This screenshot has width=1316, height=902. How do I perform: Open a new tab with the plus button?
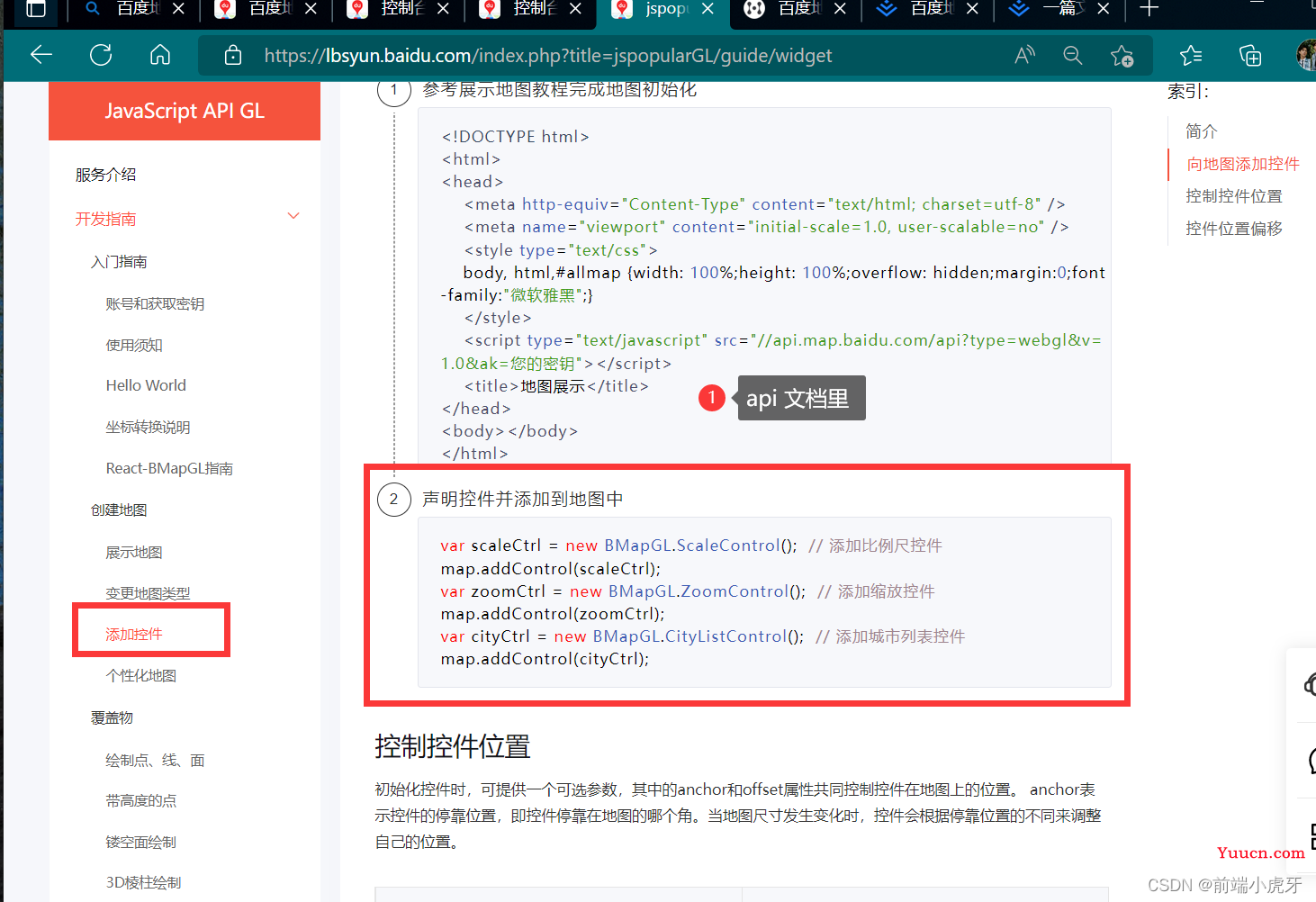coord(1149,9)
